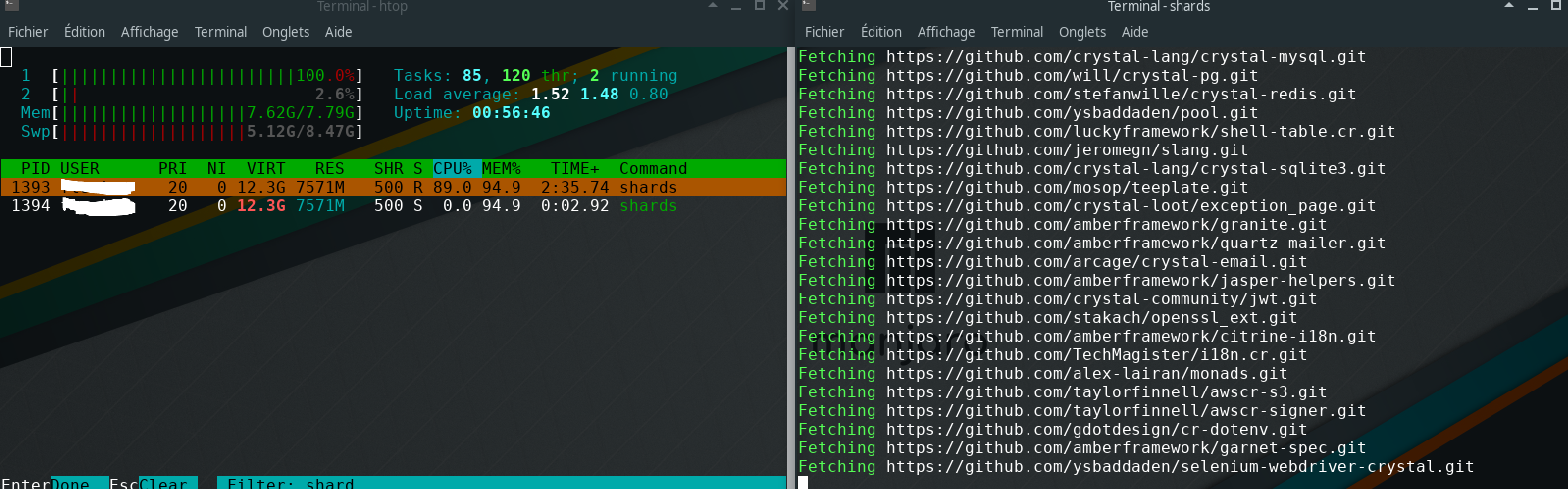Image resolution: width=1568 pixels, height=489 pixels.
Task: Sort by PRI column header
Action: [172, 169]
